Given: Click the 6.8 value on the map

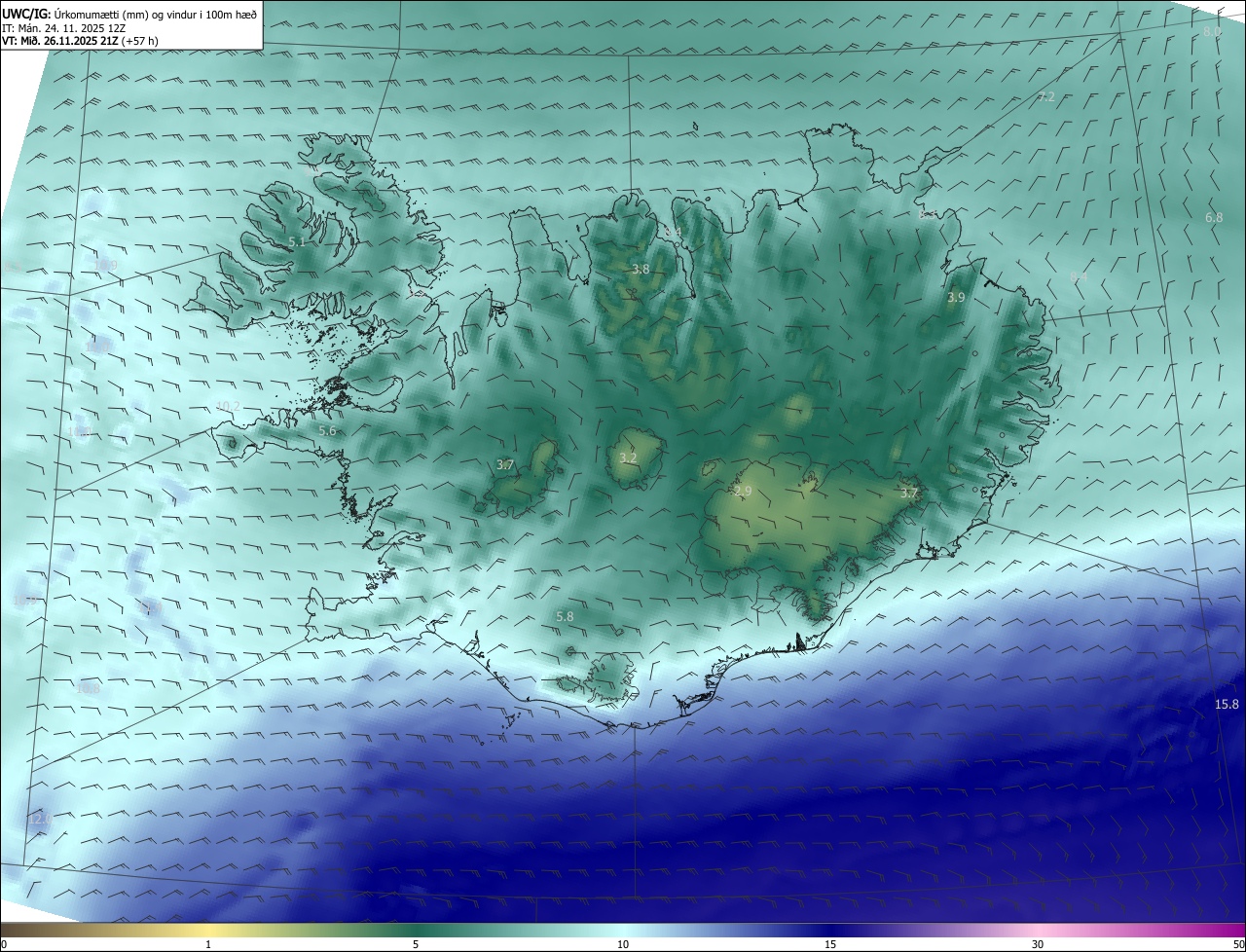Looking at the screenshot, I should coord(1214,217).
